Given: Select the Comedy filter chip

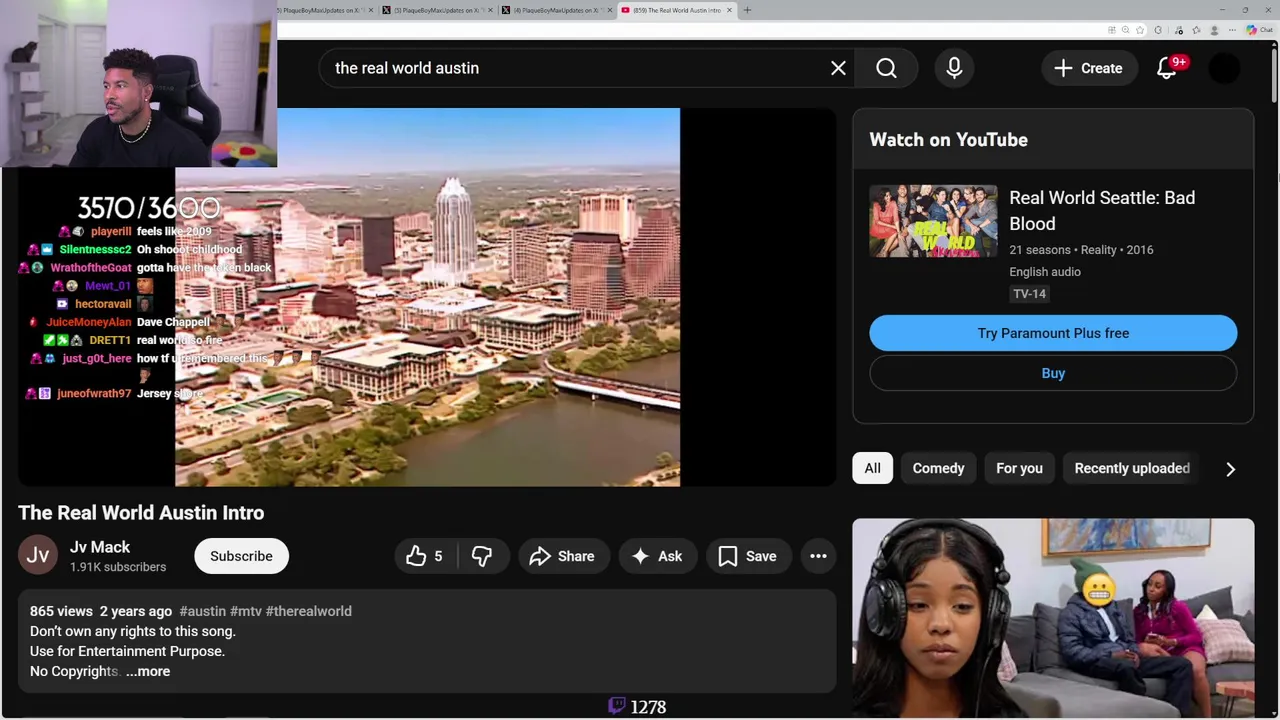Looking at the screenshot, I should (x=938, y=468).
